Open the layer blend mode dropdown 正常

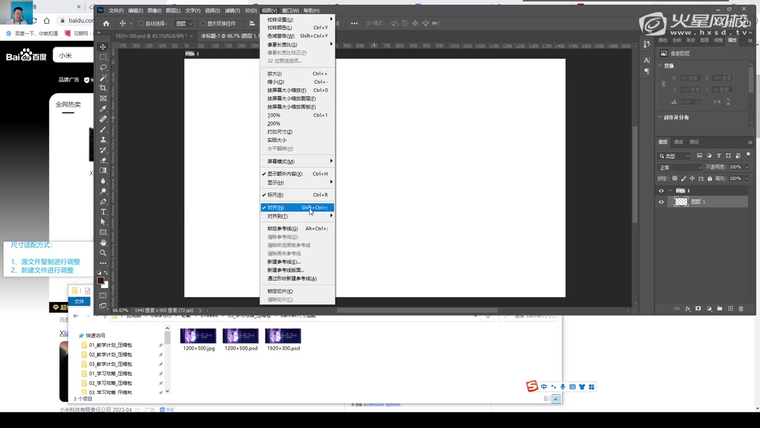click(680, 167)
